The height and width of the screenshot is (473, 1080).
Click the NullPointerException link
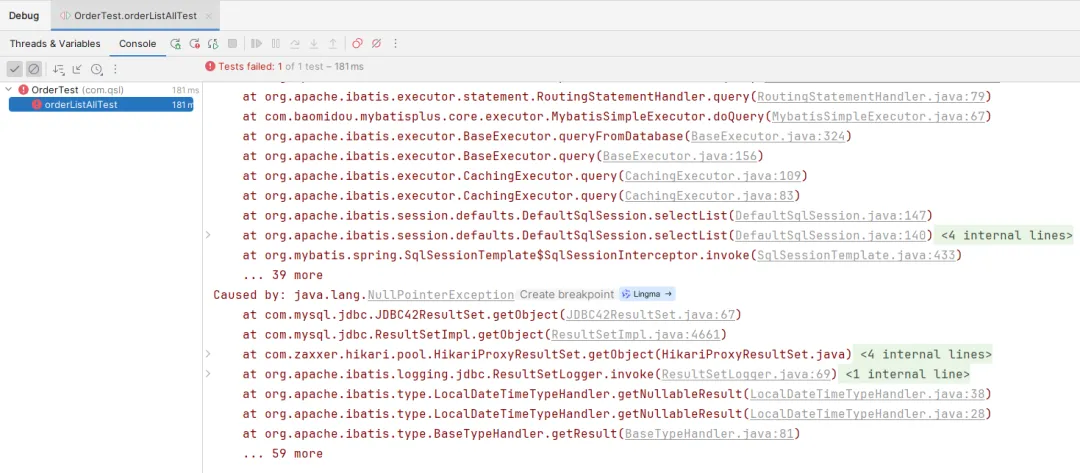point(441,295)
